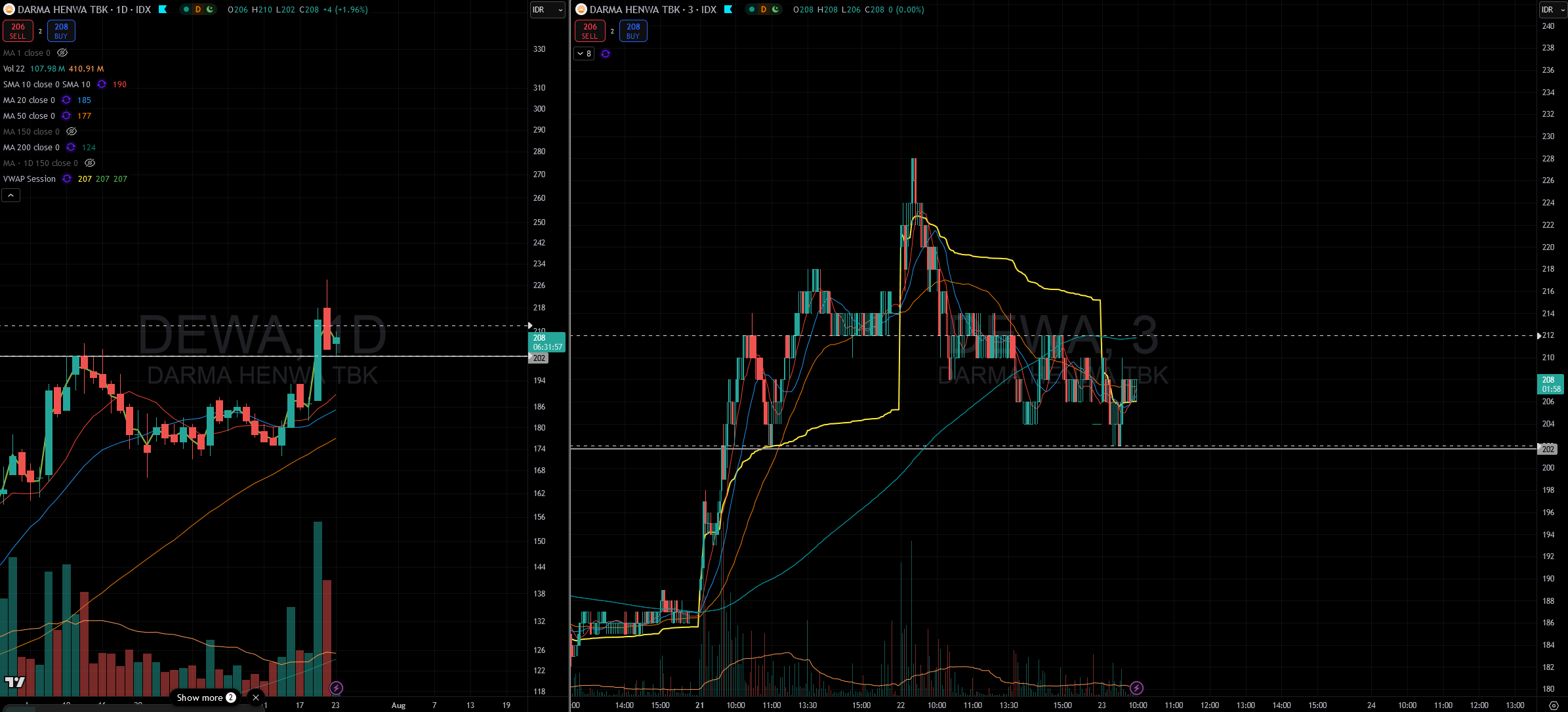Click the purple lightning icon on 3-minute chart
This screenshot has height=712, width=1568.
pos(1136,688)
